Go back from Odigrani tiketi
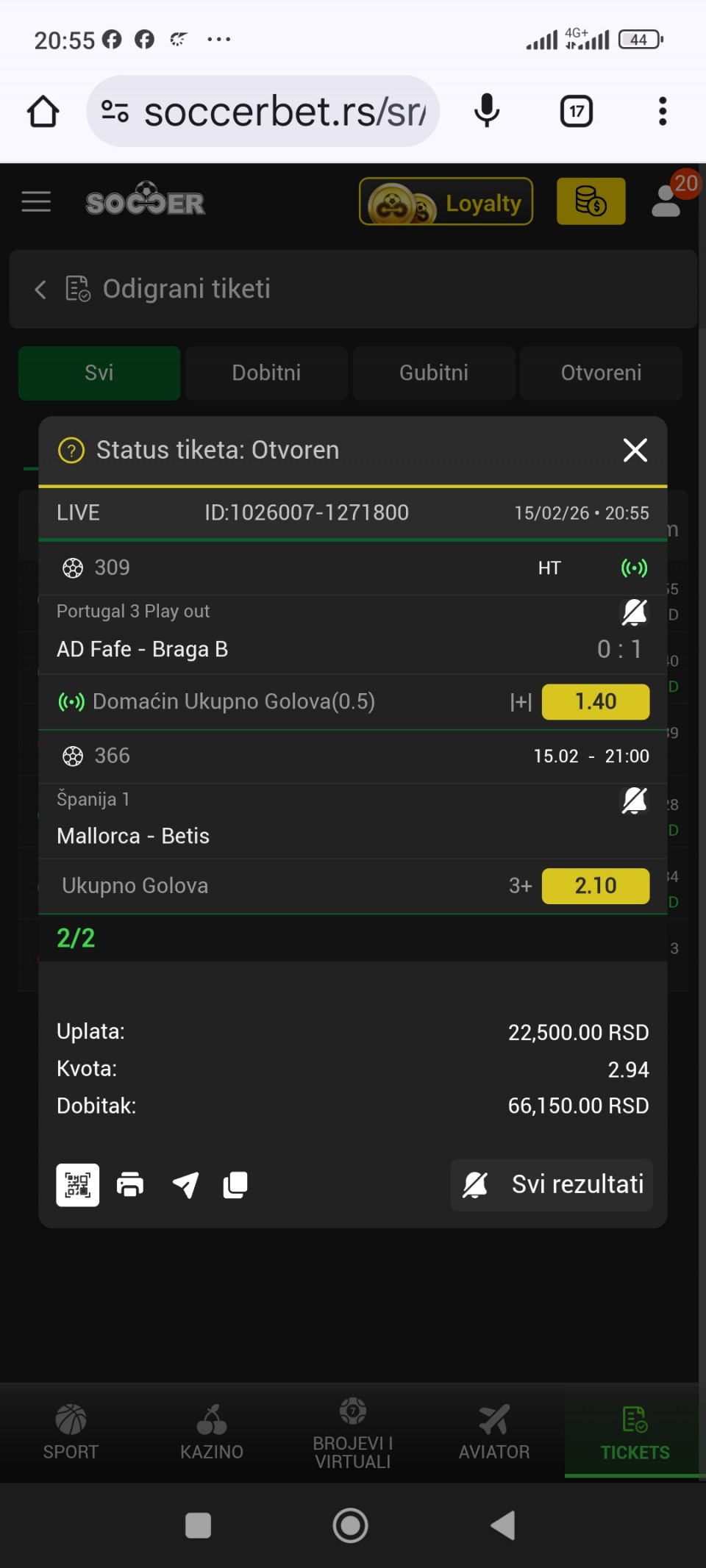The height and width of the screenshot is (1568, 706). (40, 290)
